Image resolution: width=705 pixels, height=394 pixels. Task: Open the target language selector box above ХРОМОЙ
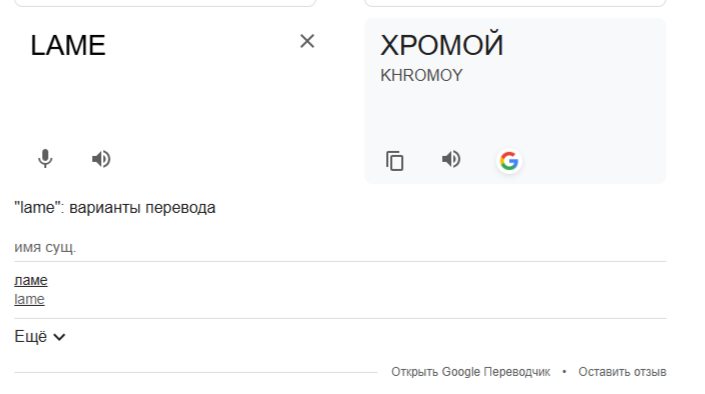(515, 3)
